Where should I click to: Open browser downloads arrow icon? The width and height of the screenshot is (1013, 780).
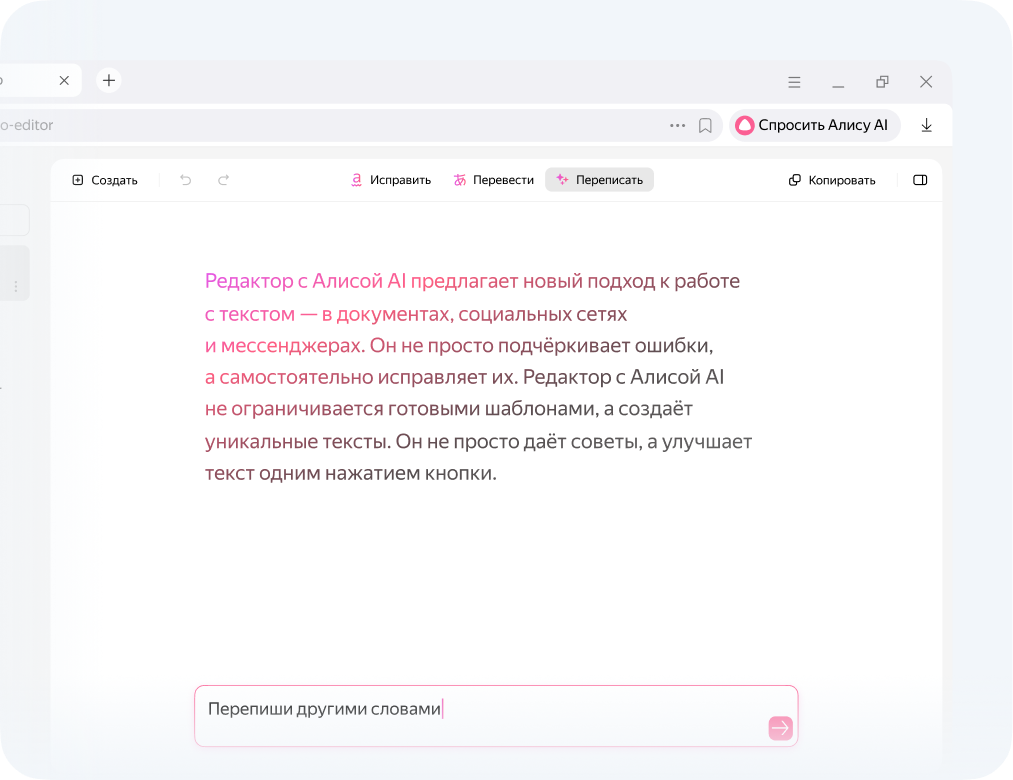tap(926, 125)
